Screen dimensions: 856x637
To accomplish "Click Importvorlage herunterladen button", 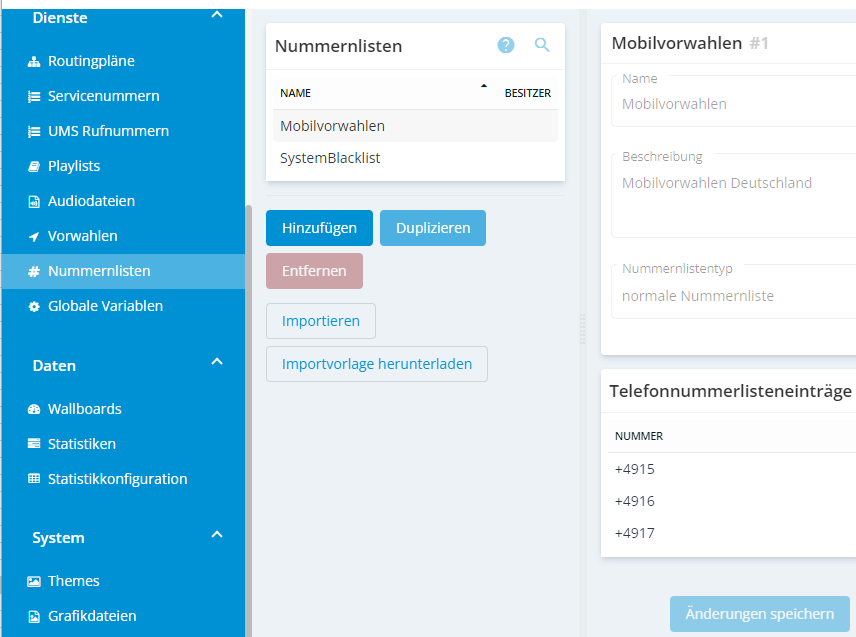I will [x=376, y=364].
